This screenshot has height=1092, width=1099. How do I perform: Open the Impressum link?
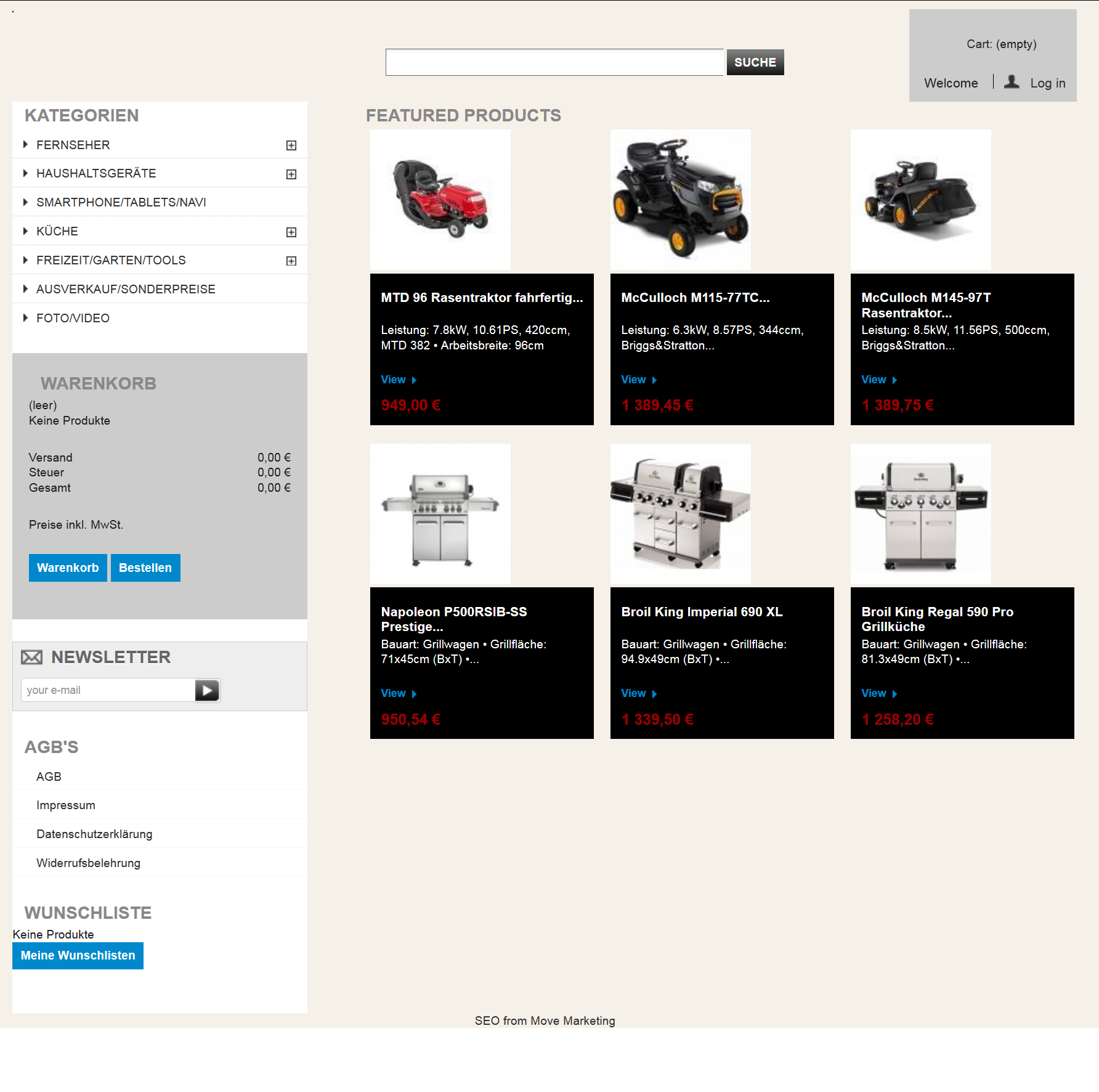point(66,805)
